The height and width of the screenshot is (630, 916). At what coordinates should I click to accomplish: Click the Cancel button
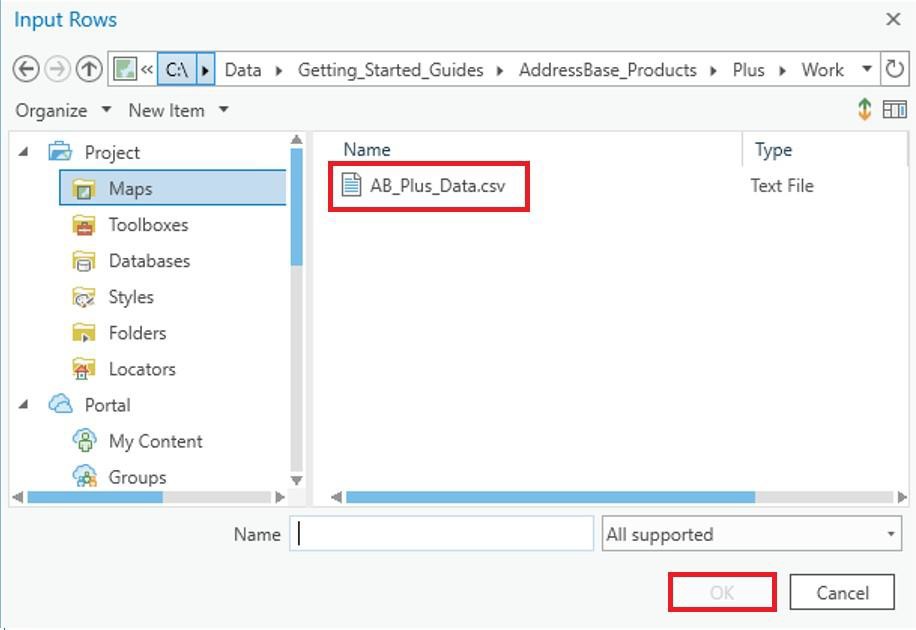coord(843,592)
